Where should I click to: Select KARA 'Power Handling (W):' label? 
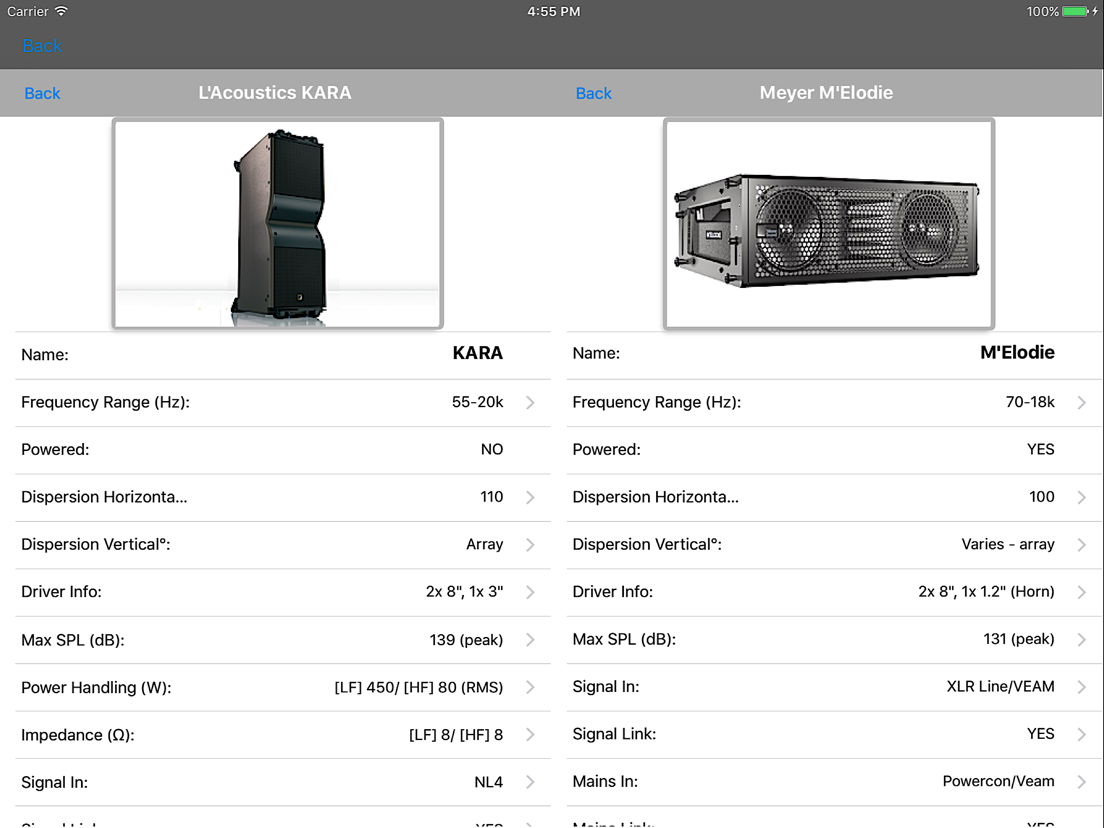pyautogui.click(x=96, y=687)
